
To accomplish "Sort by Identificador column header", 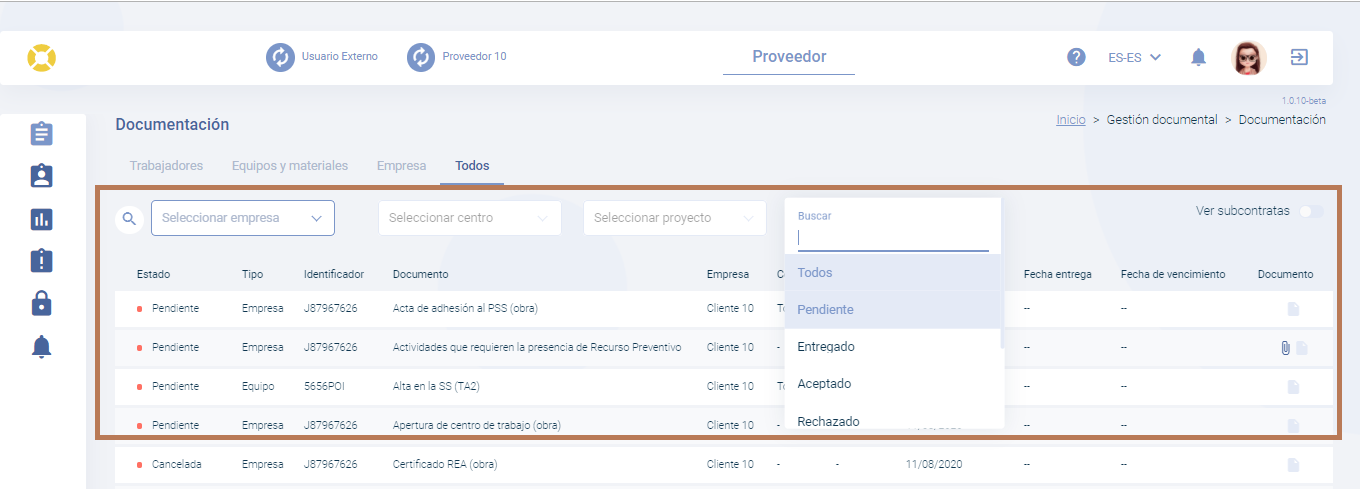I will [334, 274].
